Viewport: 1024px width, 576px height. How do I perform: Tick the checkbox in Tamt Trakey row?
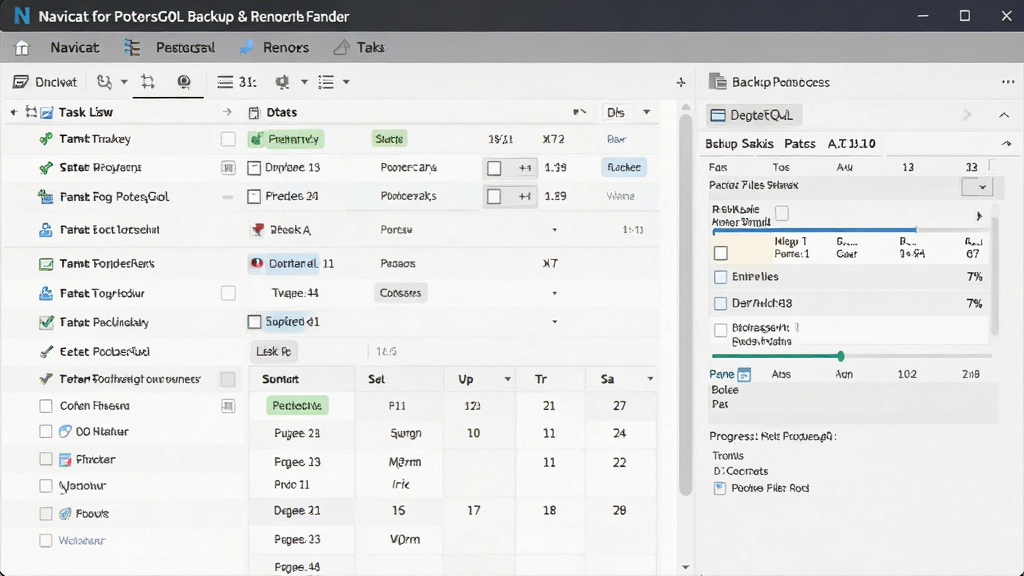pyautogui.click(x=228, y=139)
